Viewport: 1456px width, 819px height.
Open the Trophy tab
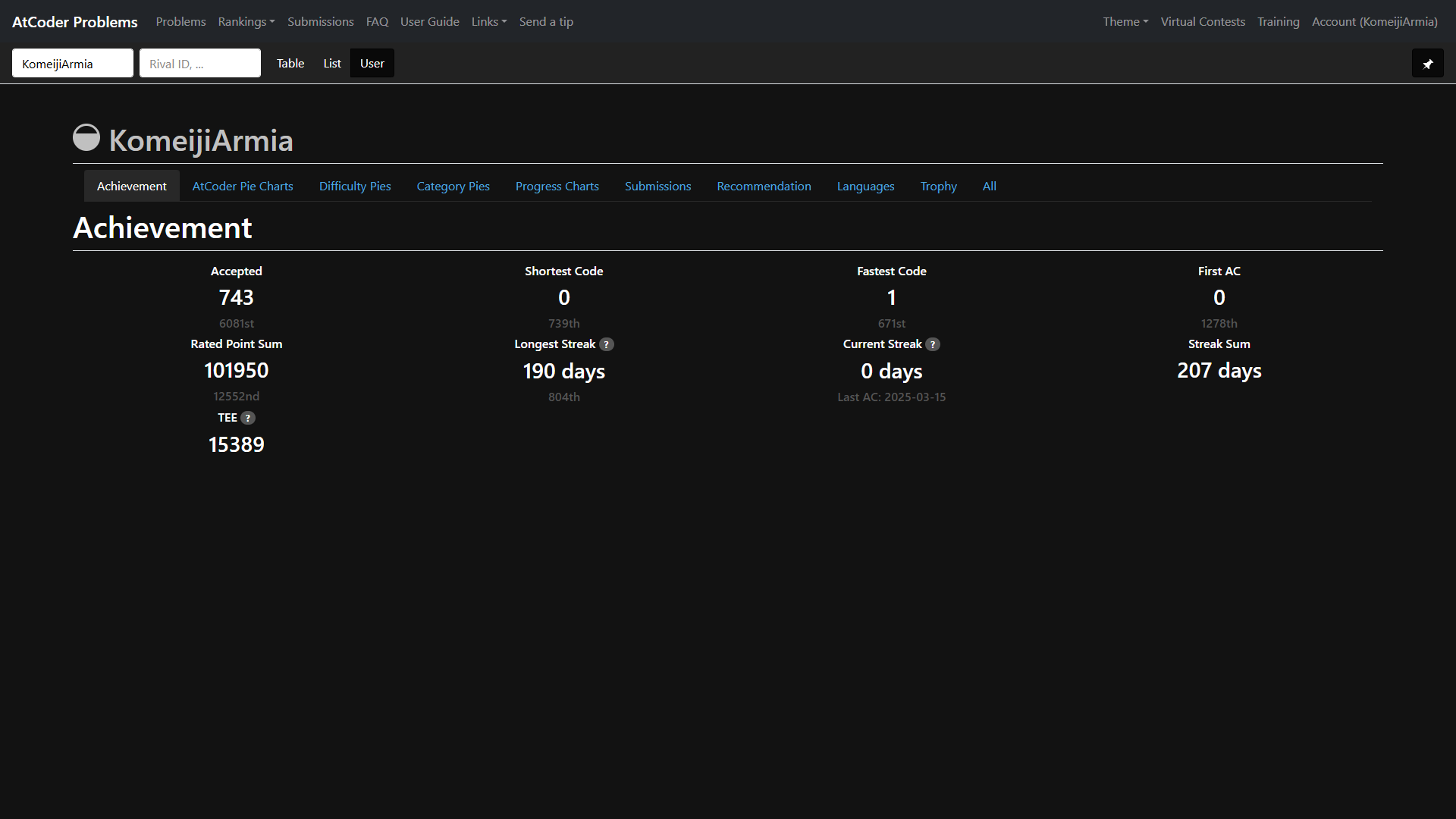(939, 187)
